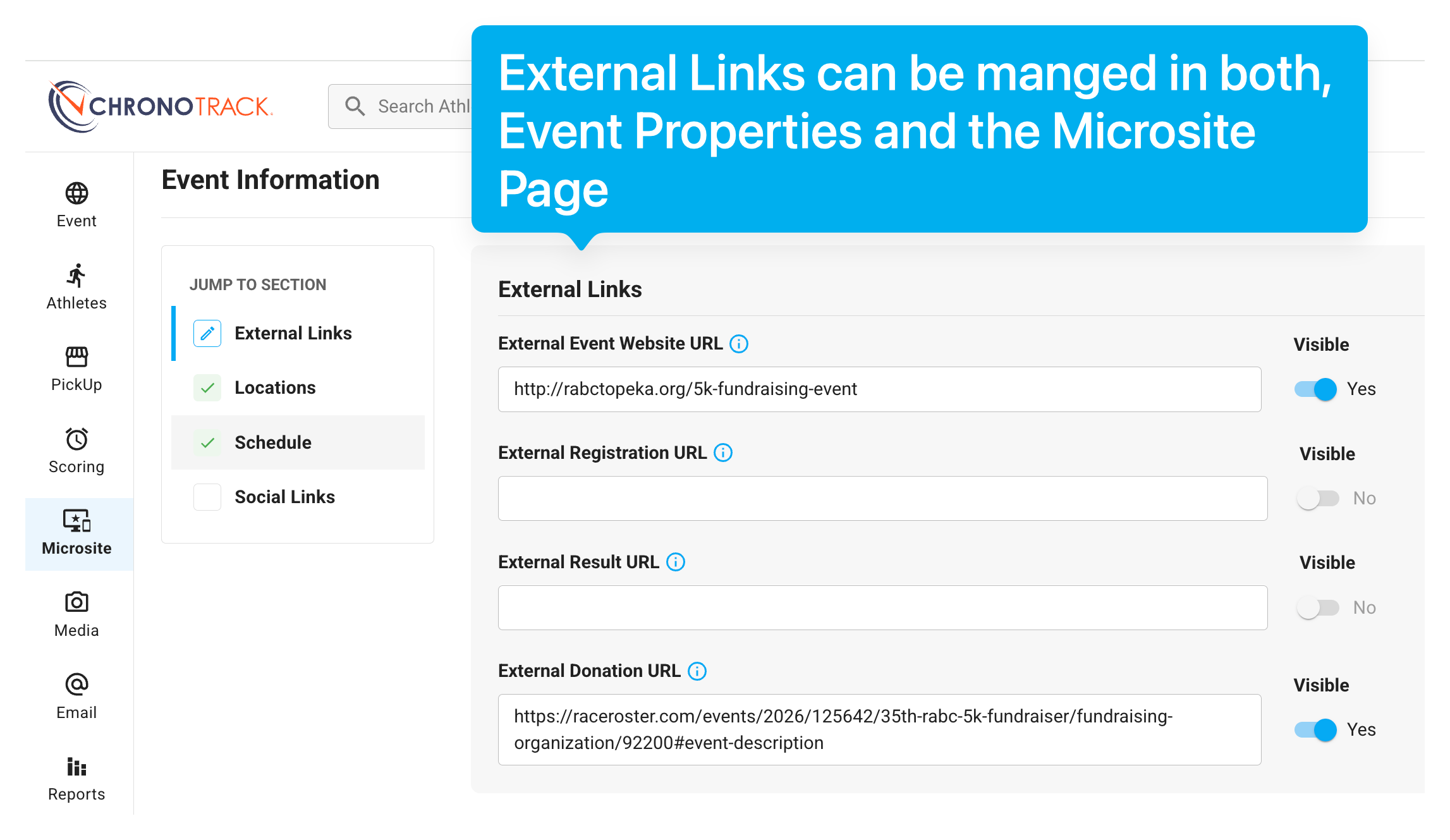Open the Event globe icon in sidebar
The height and width of the screenshot is (840, 1450).
76,193
